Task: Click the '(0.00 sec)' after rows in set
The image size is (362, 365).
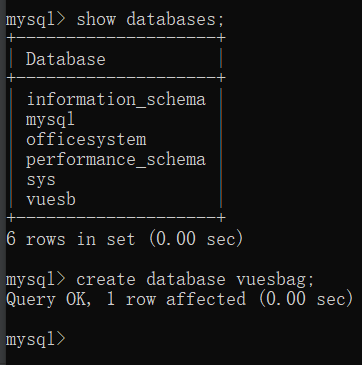Action: pos(196,239)
